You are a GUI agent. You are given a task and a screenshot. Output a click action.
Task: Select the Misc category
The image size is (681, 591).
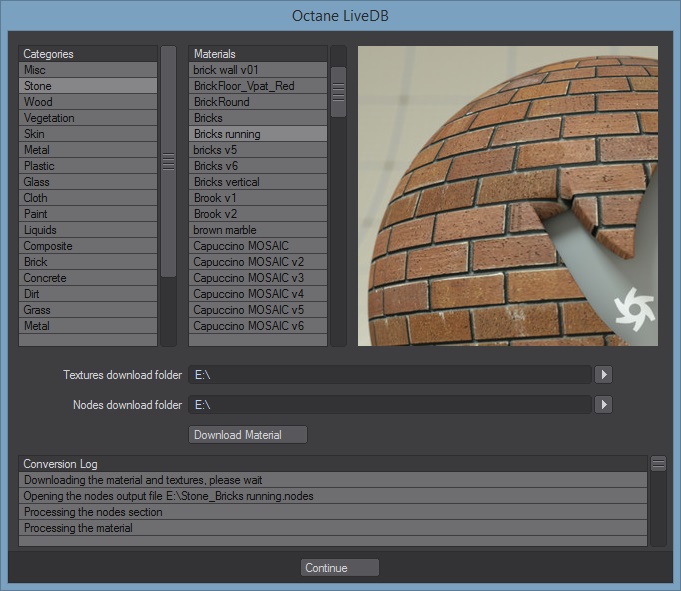pyautogui.click(x=88, y=70)
